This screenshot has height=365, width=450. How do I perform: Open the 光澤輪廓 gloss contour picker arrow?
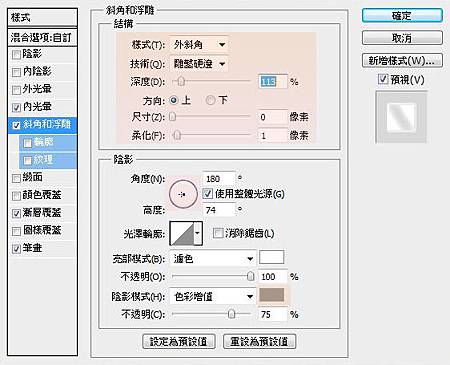click(x=198, y=233)
